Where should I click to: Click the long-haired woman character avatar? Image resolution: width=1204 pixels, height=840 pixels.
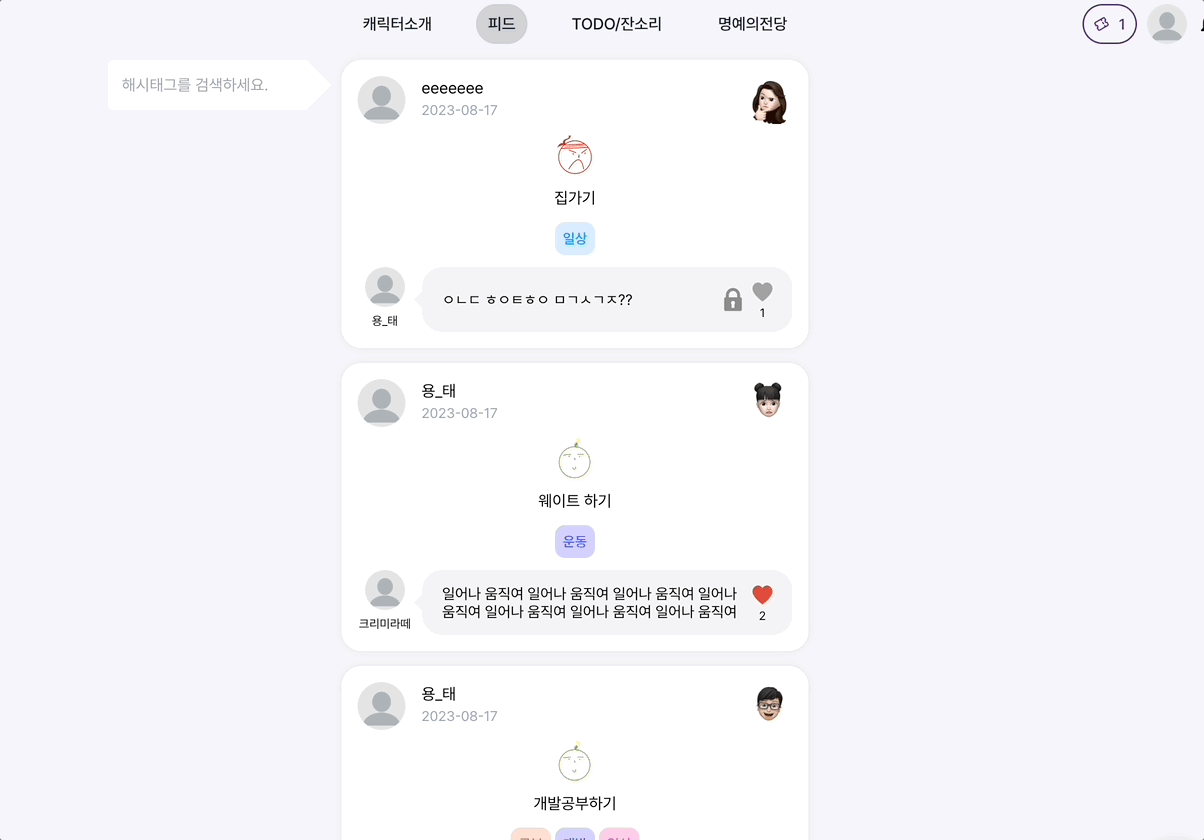[769, 102]
